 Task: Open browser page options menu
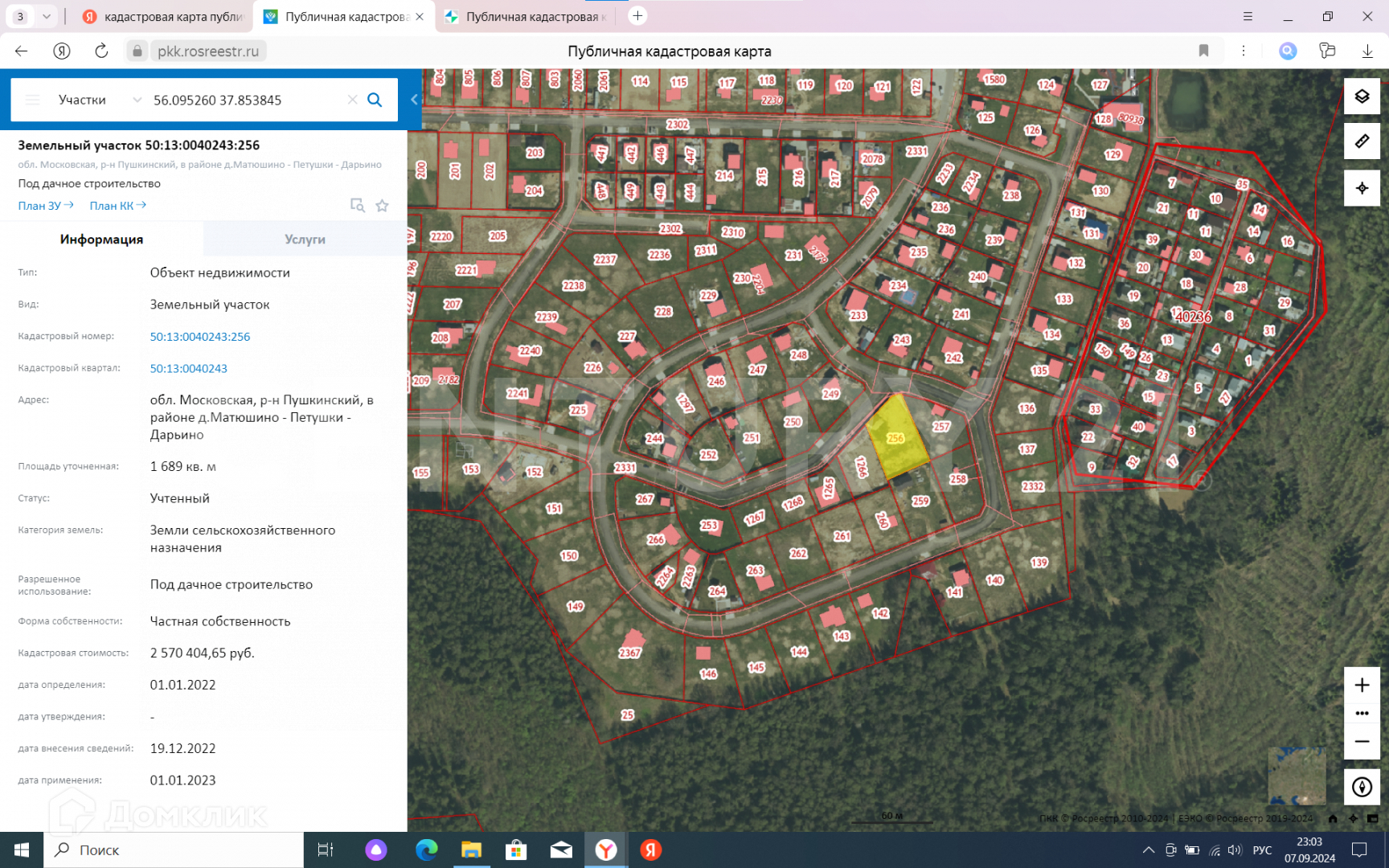1243,51
